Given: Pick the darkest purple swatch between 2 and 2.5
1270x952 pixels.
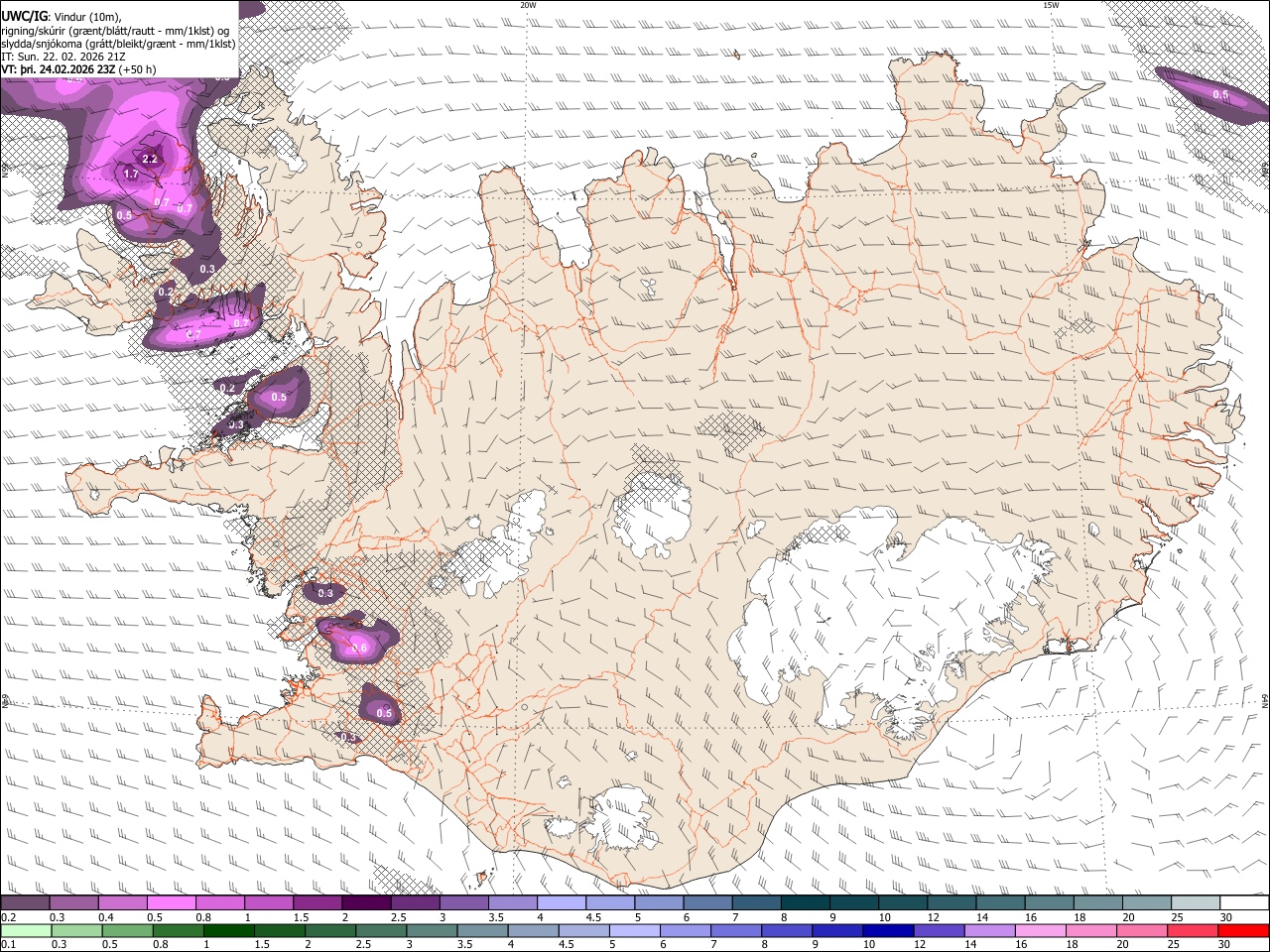Looking at the screenshot, I should (366, 902).
